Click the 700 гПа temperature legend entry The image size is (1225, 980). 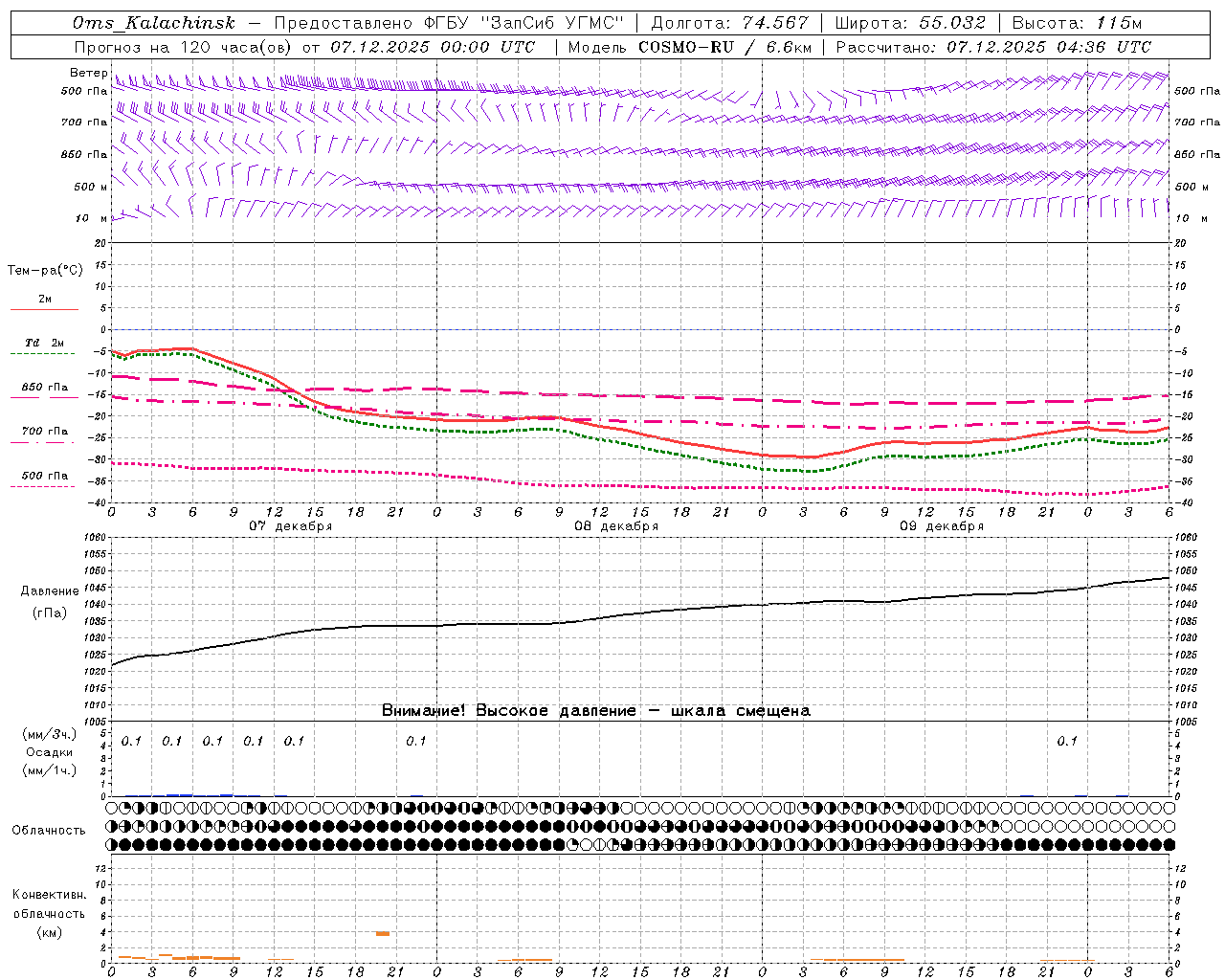pyautogui.click(x=45, y=432)
